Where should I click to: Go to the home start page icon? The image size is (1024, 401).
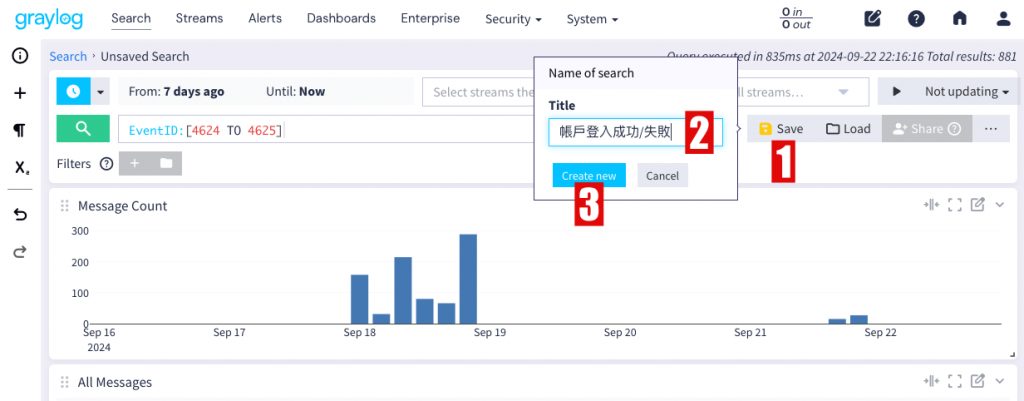click(959, 18)
